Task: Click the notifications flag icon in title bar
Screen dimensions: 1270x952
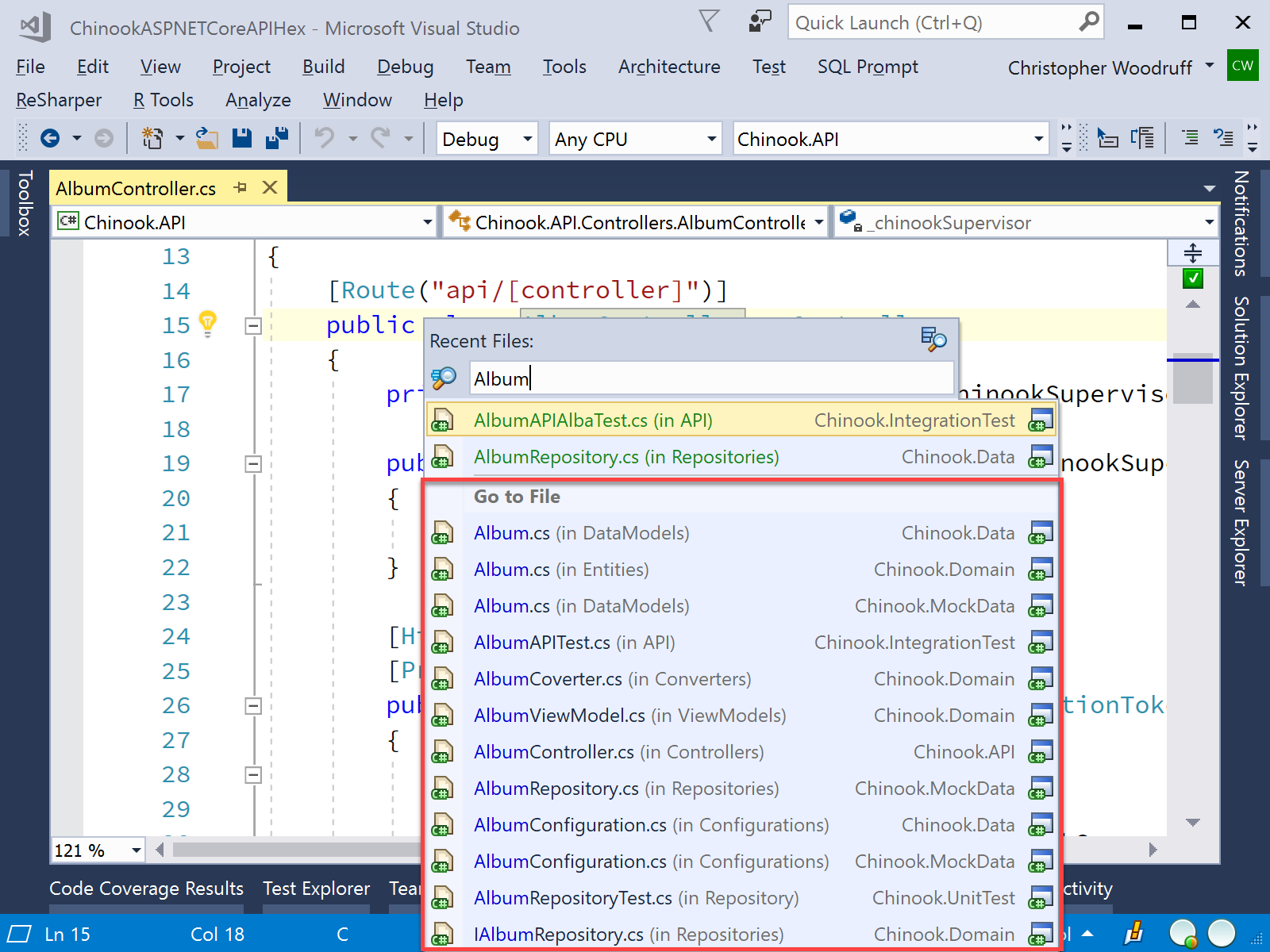Action: pyautogui.click(x=709, y=21)
